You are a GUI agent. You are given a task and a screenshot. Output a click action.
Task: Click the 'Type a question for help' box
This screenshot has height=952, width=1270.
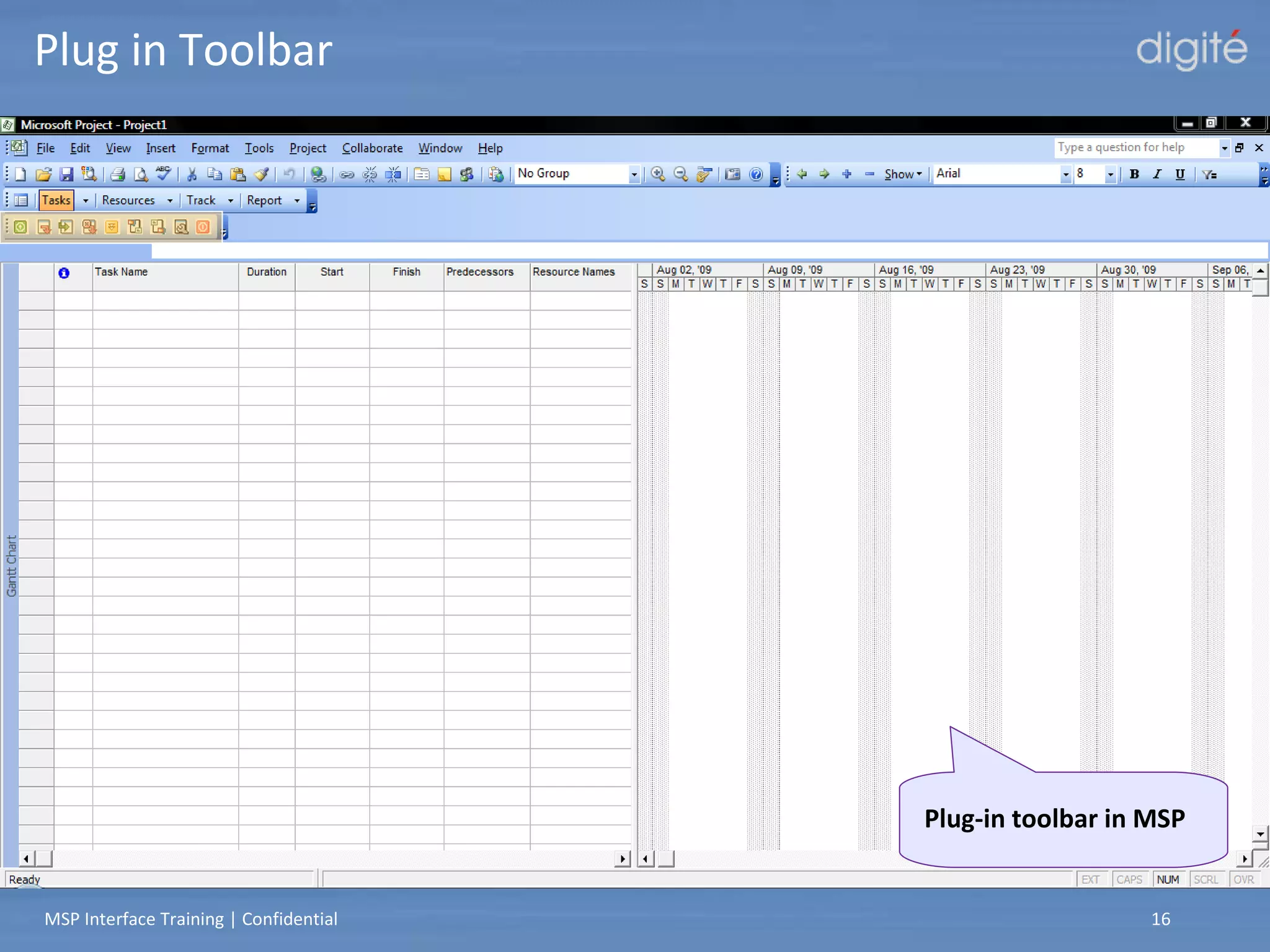1136,148
